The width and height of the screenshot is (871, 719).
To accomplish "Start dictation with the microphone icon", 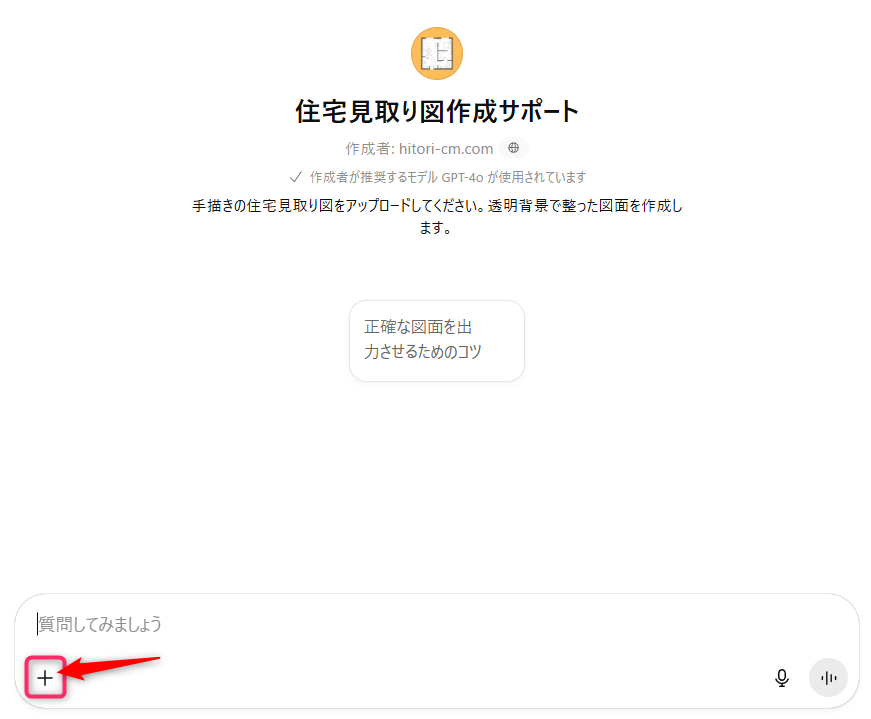I will [782, 677].
